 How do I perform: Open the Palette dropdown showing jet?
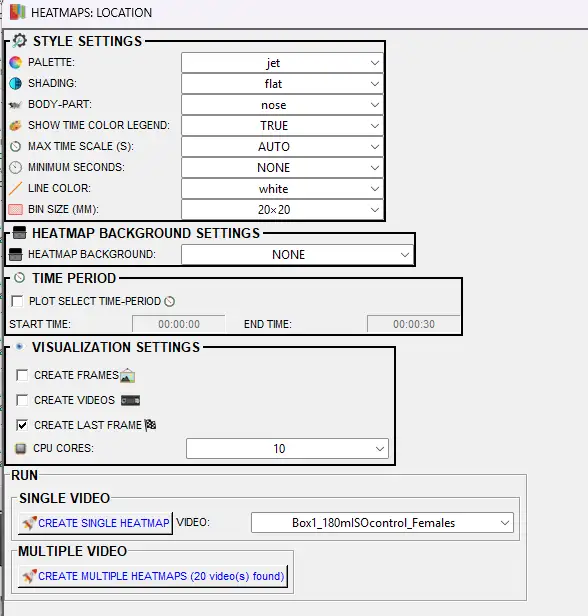[x=282, y=63]
